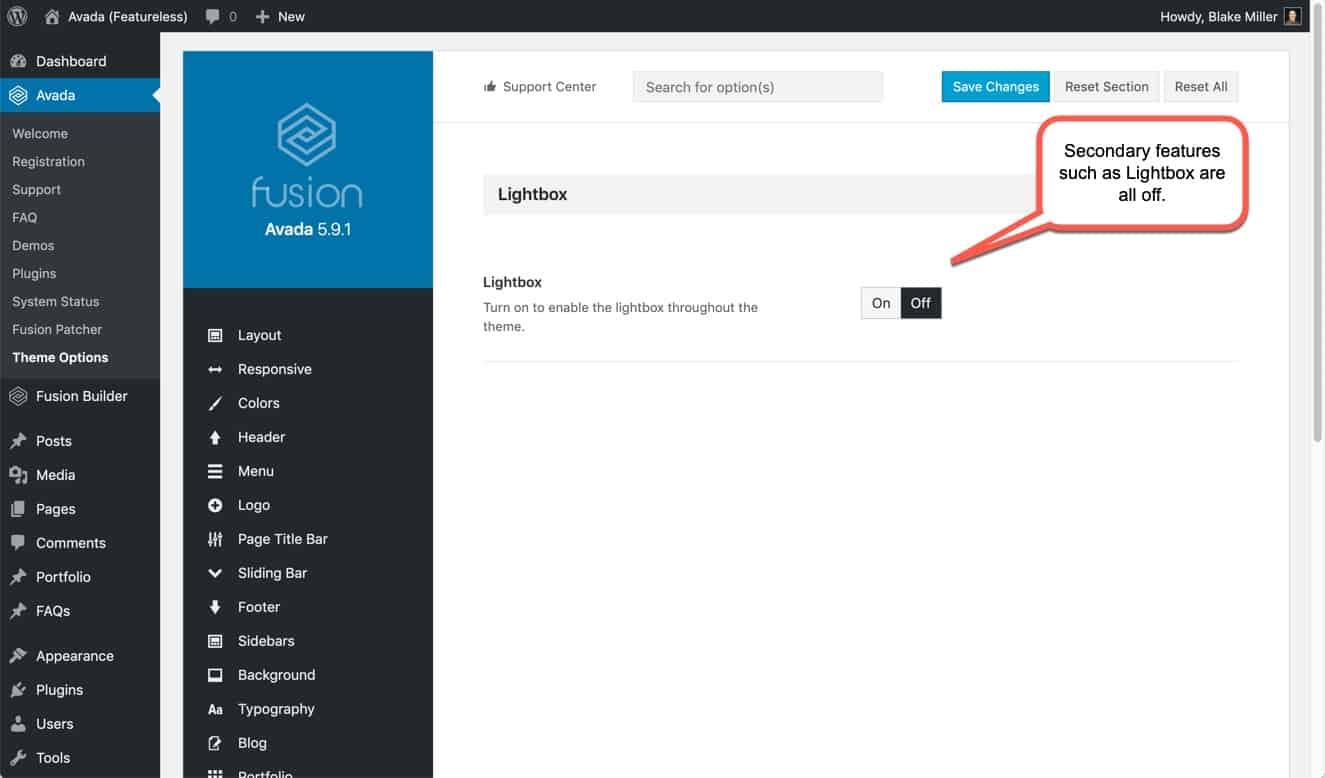This screenshot has height=778, width=1325.
Task: Click the Menu hamburger icon
Action: pyautogui.click(x=215, y=471)
